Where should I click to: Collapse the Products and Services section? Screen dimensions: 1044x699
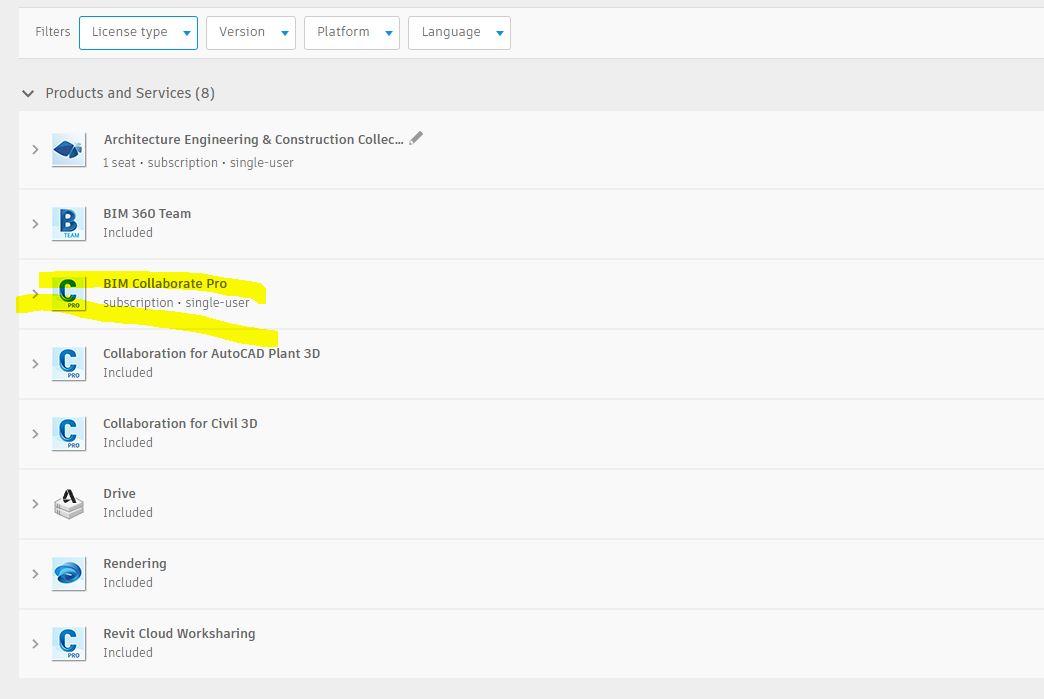click(x=28, y=93)
